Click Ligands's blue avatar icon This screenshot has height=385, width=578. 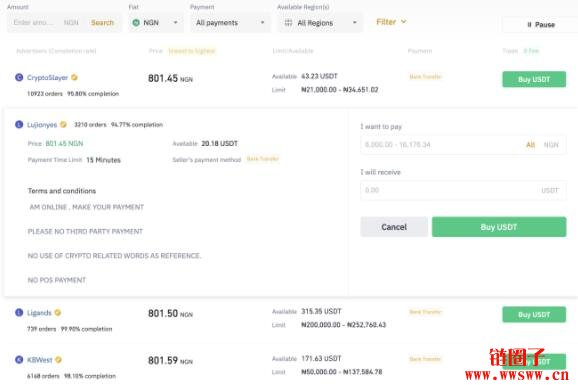[19, 313]
